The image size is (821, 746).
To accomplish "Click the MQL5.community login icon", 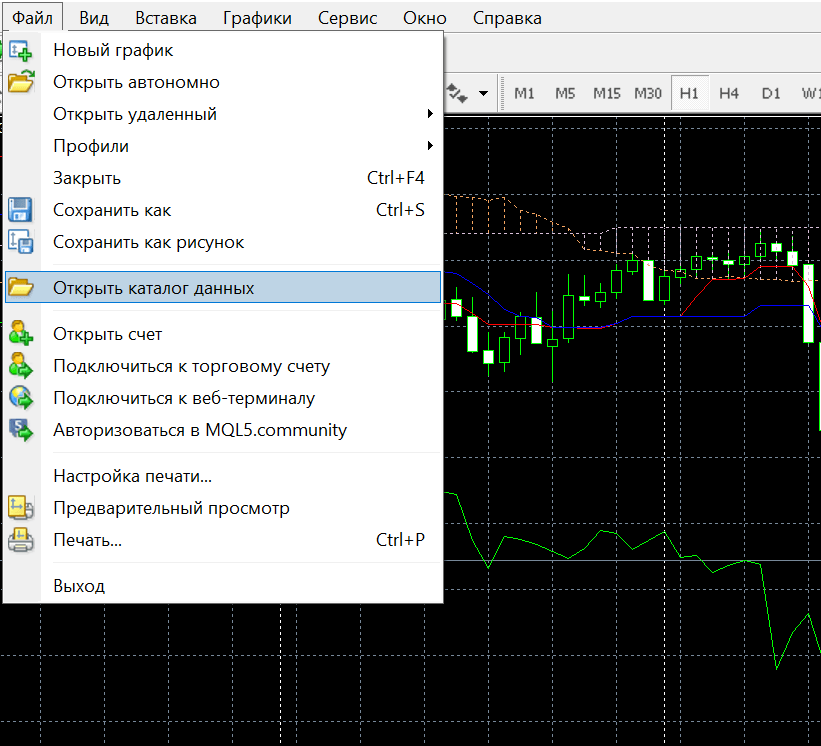I will 21,430.
